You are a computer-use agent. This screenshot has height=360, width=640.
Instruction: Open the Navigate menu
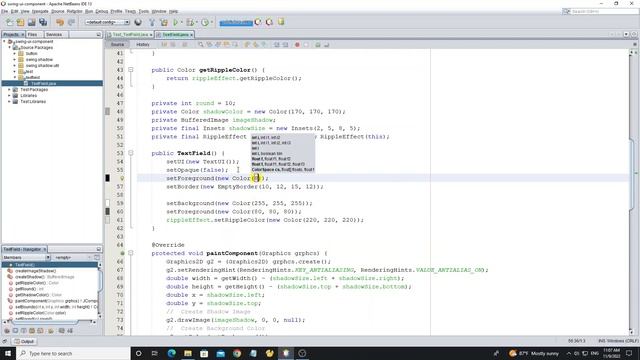[40, 11]
